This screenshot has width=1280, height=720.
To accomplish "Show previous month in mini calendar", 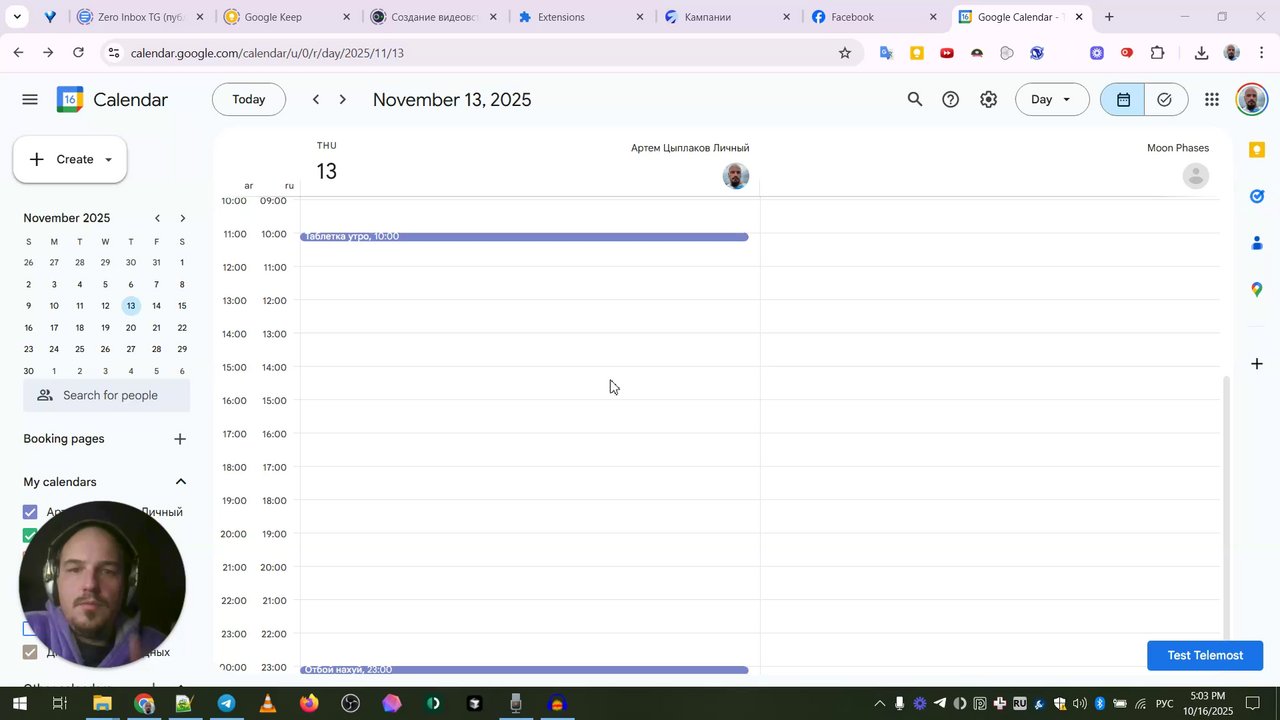I will coord(157,218).
